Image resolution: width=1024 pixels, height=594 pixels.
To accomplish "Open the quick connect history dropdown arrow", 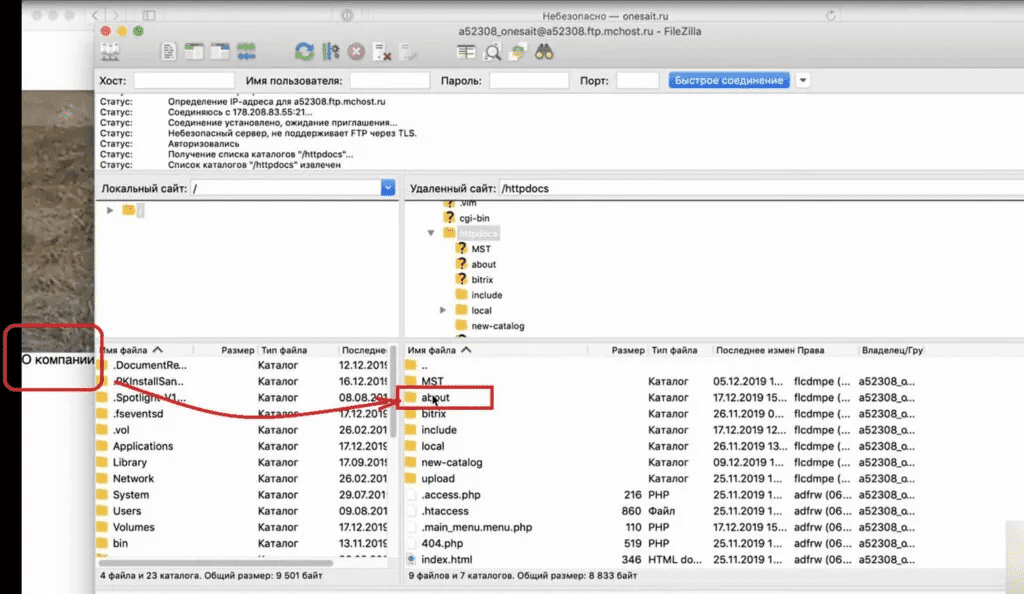I will coord(803,80).
